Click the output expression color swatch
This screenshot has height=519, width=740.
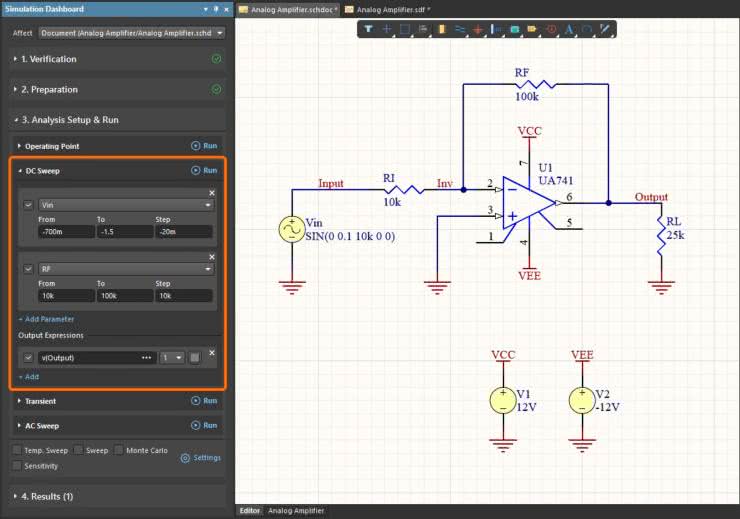pyautogui.click(x=195, y=357)
